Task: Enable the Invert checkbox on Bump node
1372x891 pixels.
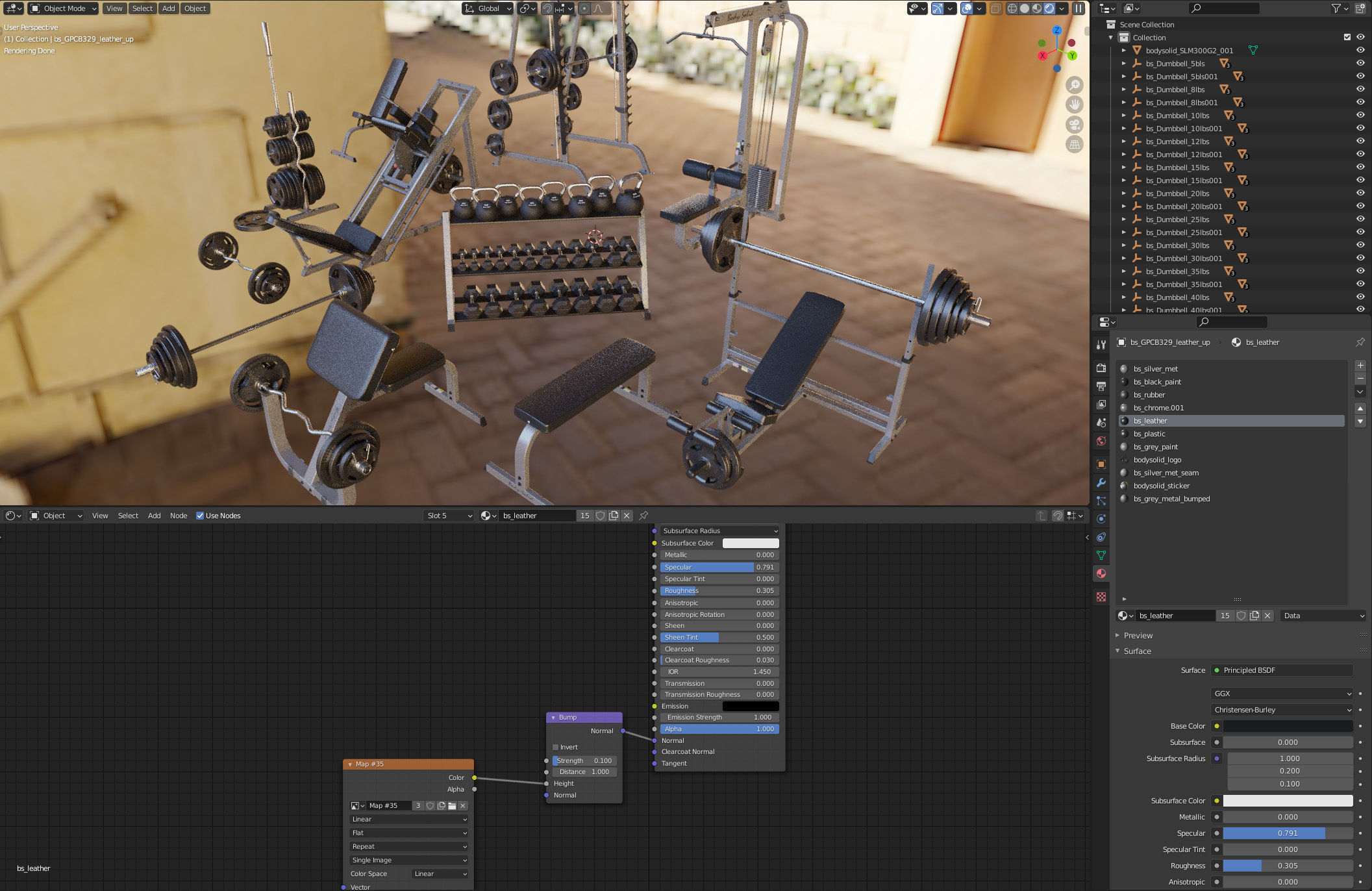Action: click(x=556, y=747)
